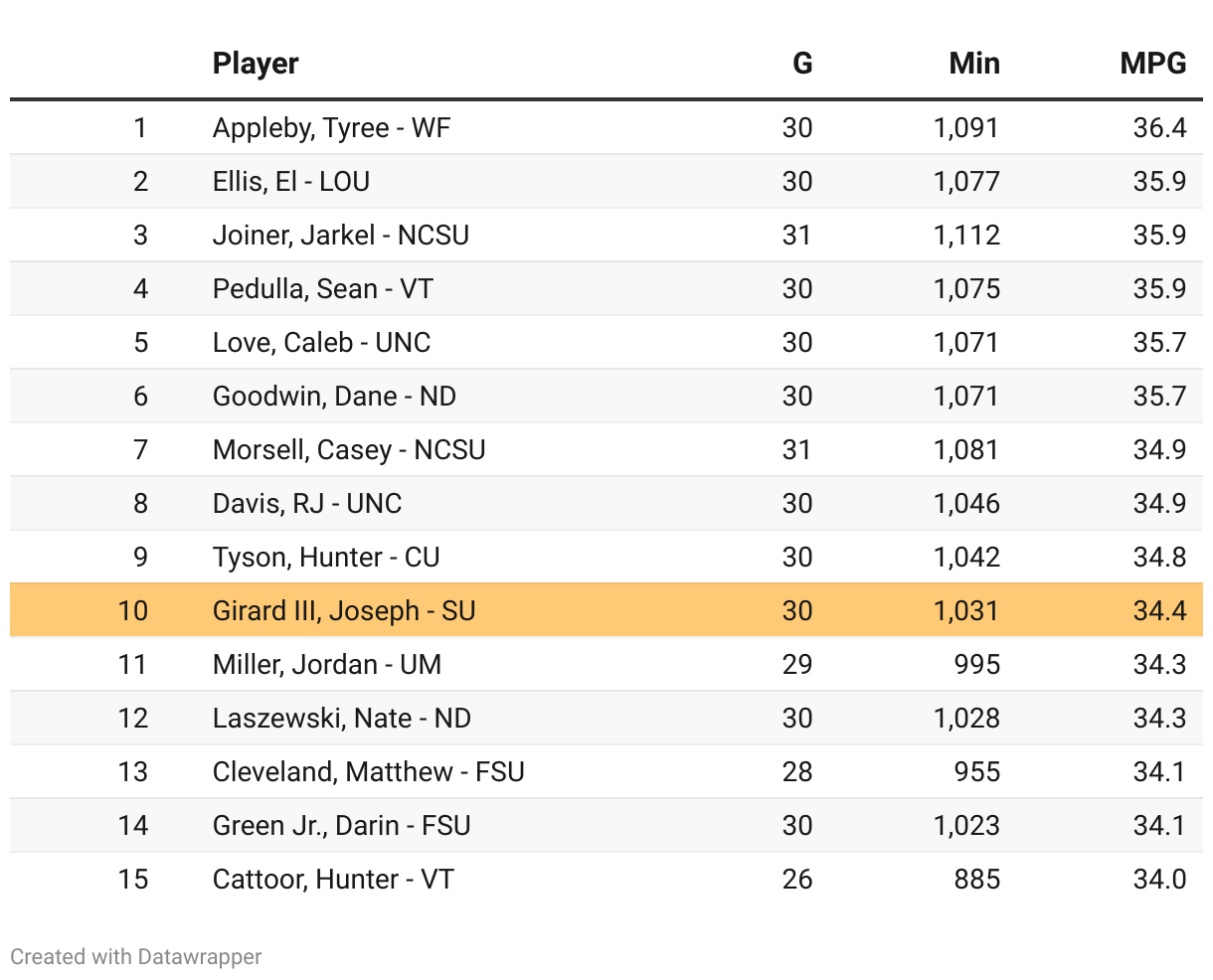
Task: Select Davis, RJ - UNC name
Action: coord(307,504)
